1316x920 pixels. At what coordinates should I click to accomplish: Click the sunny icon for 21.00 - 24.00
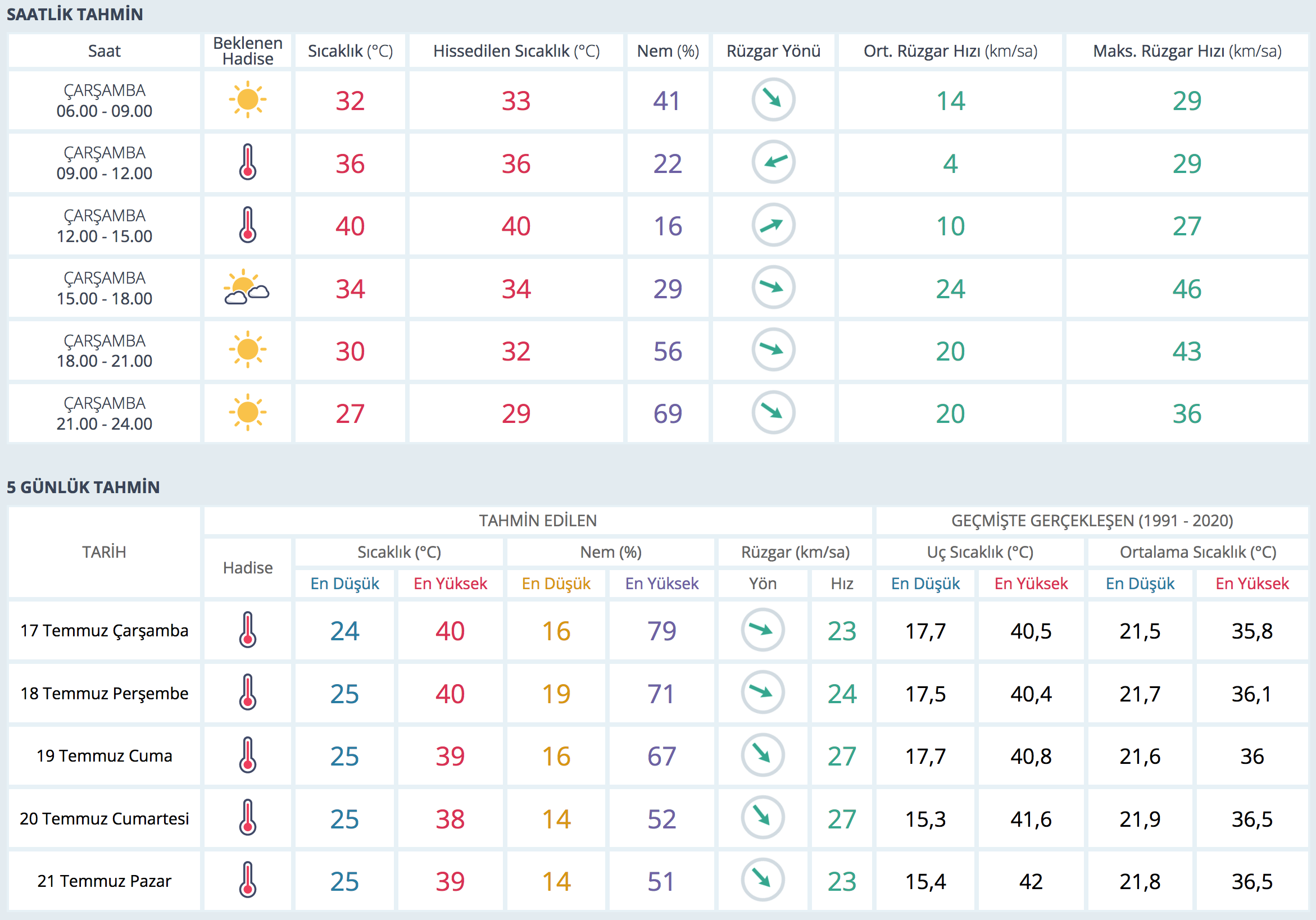tap(247, 412)
